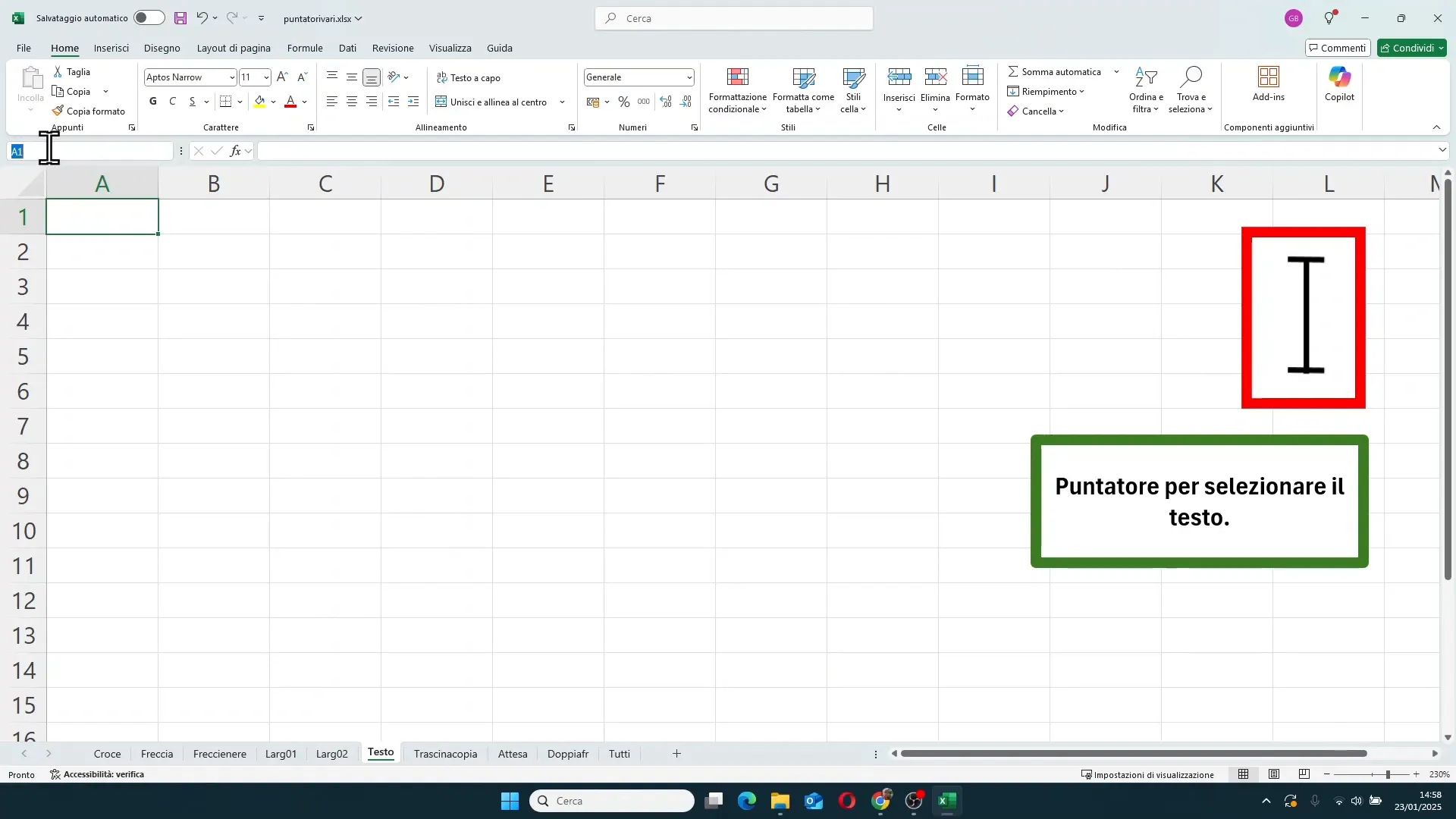Collapse the ribbon with the chevron
The width and height of the screenshot is (1456, 819).
1436,127
